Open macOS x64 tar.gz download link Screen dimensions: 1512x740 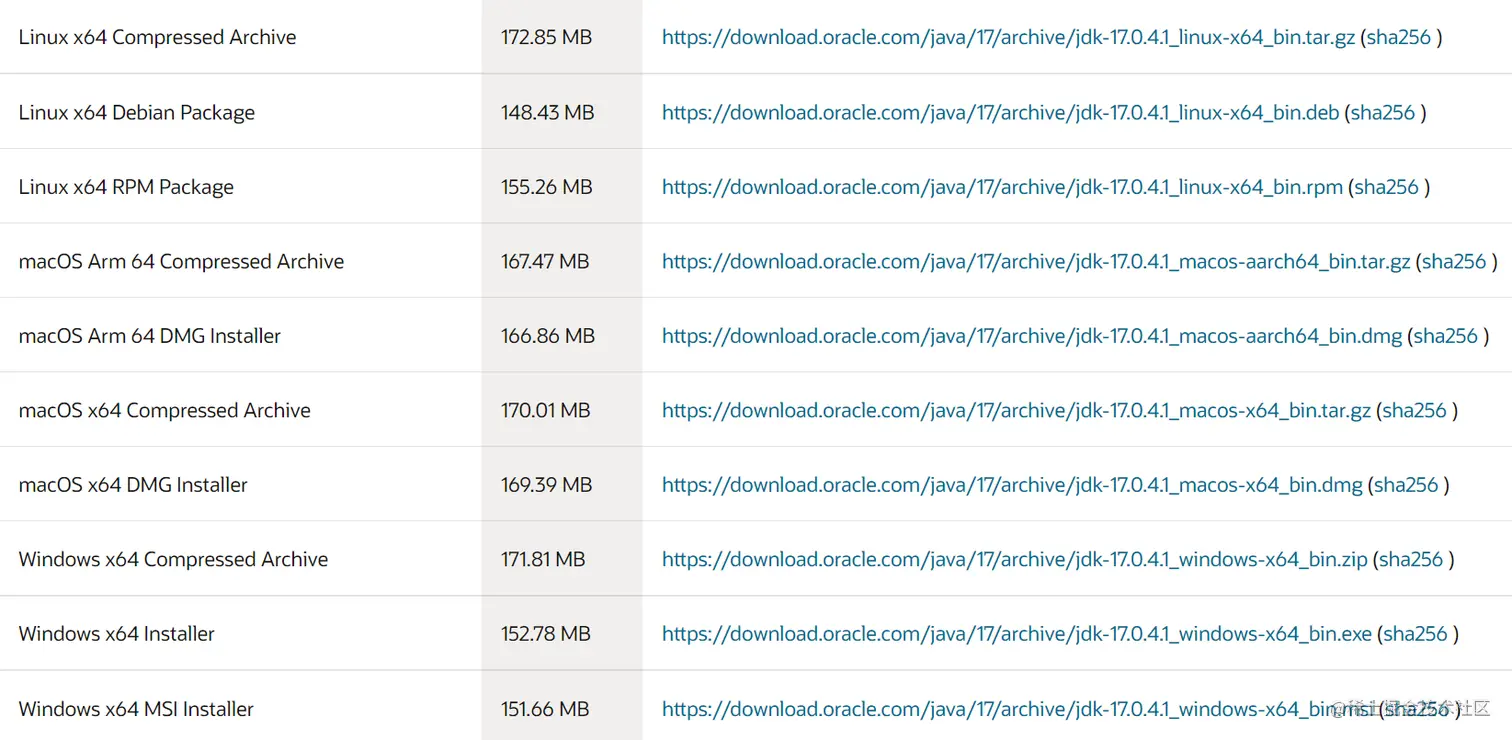[x=1016, y=411]
